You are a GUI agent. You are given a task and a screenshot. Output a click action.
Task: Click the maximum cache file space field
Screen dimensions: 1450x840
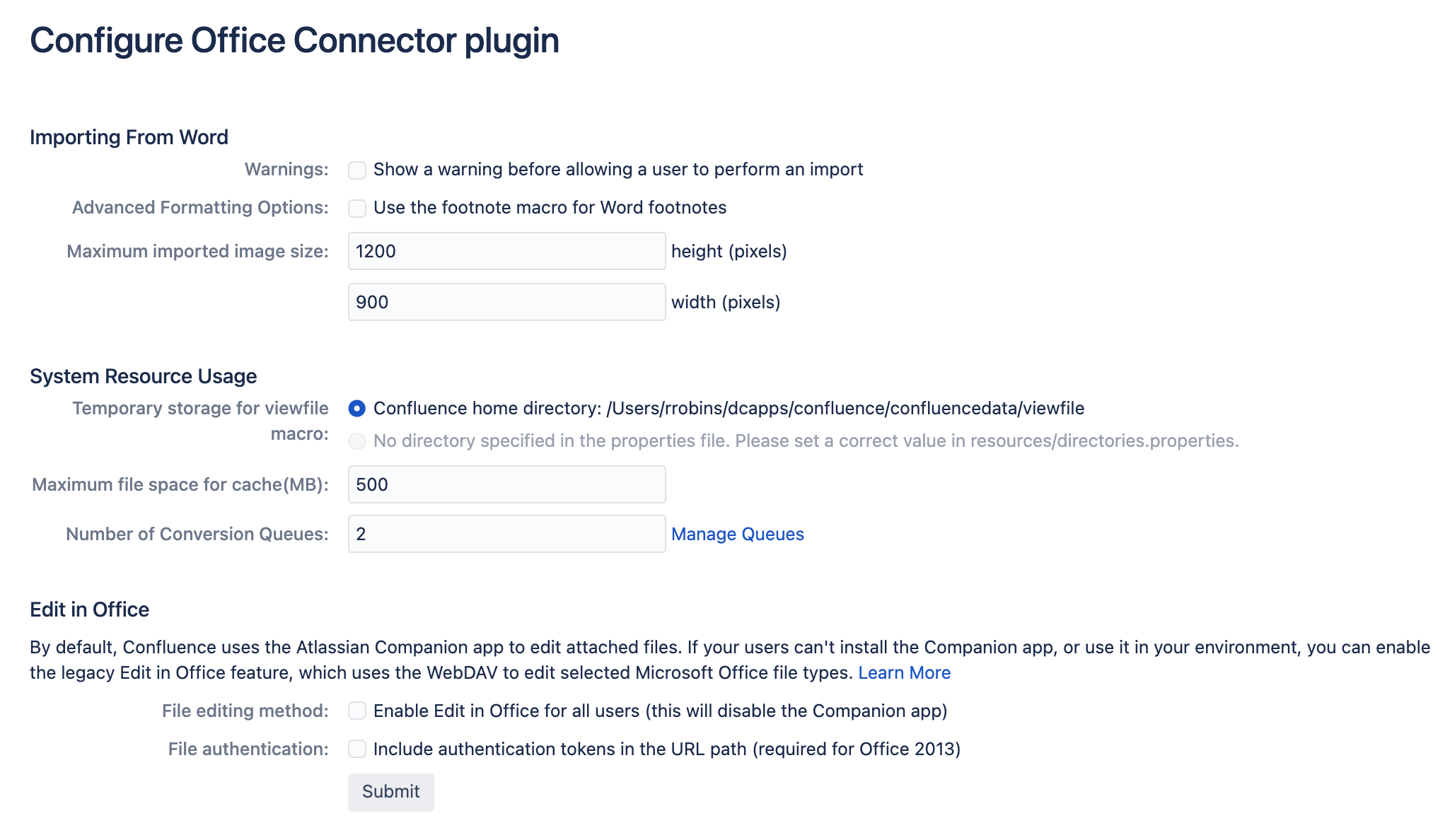[x=506, y=484]
